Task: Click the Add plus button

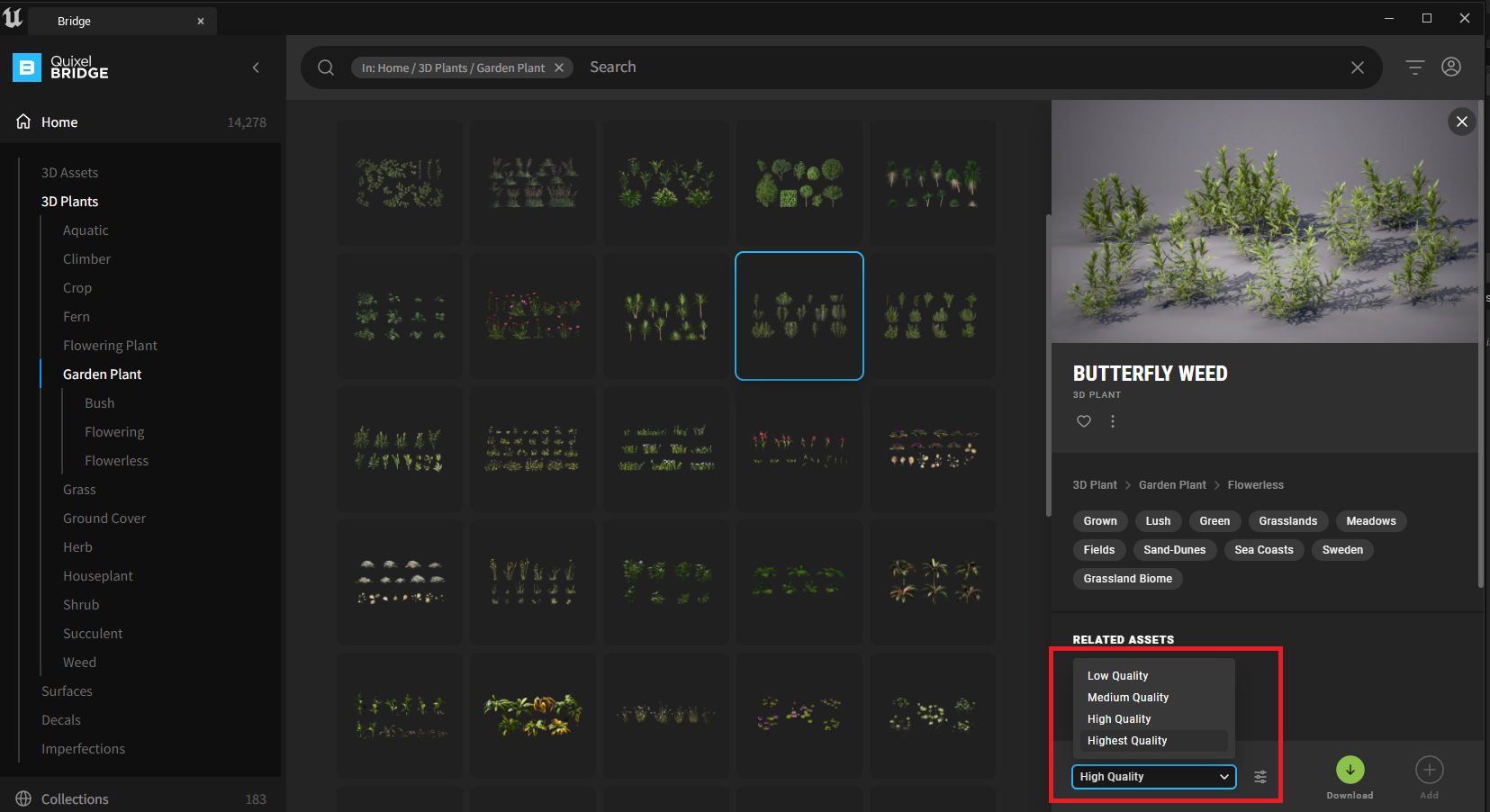Action: click(1430, 770)
